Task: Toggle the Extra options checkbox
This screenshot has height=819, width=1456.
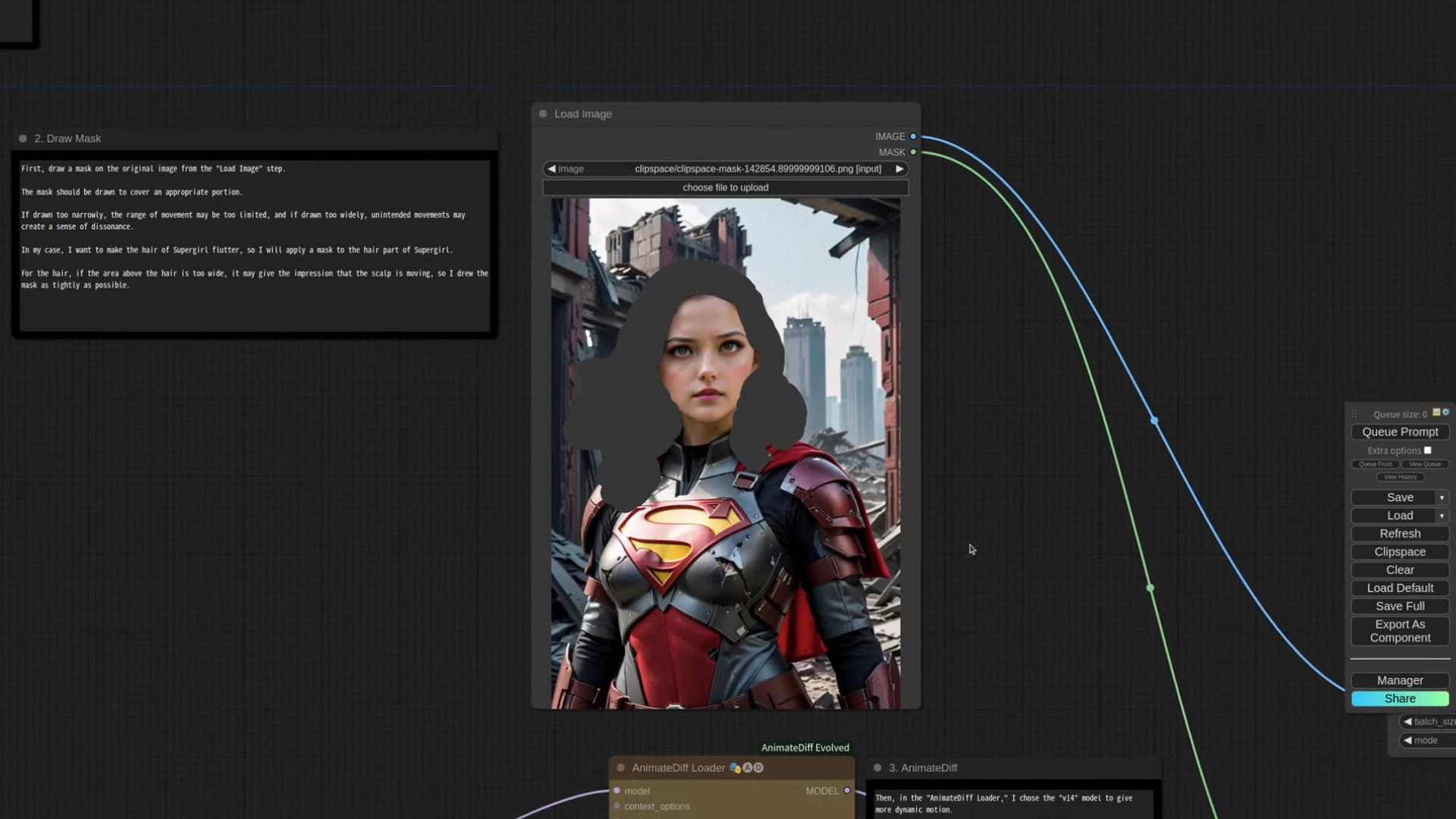Action: (x=1427, y=450)
